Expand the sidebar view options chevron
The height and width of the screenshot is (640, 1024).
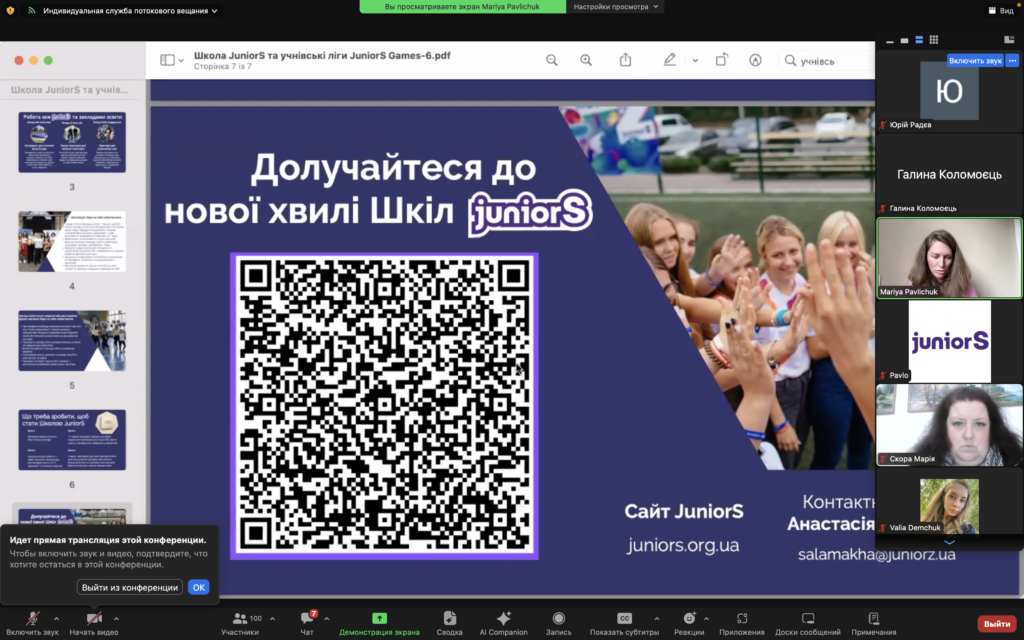pos(182,61)
